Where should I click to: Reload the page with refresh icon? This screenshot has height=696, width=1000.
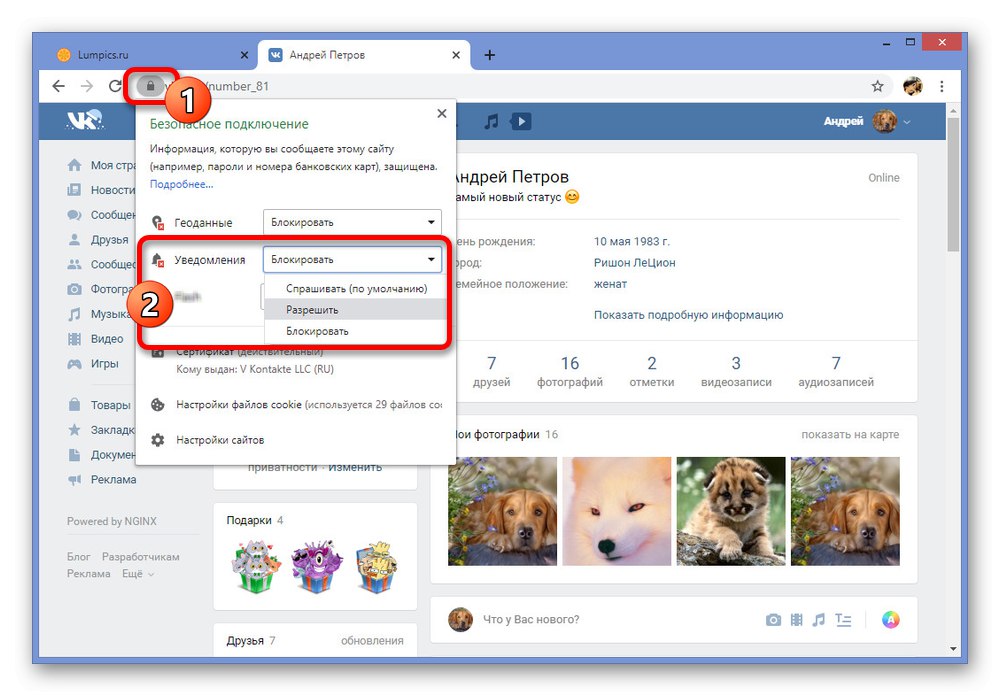(115, 86)
